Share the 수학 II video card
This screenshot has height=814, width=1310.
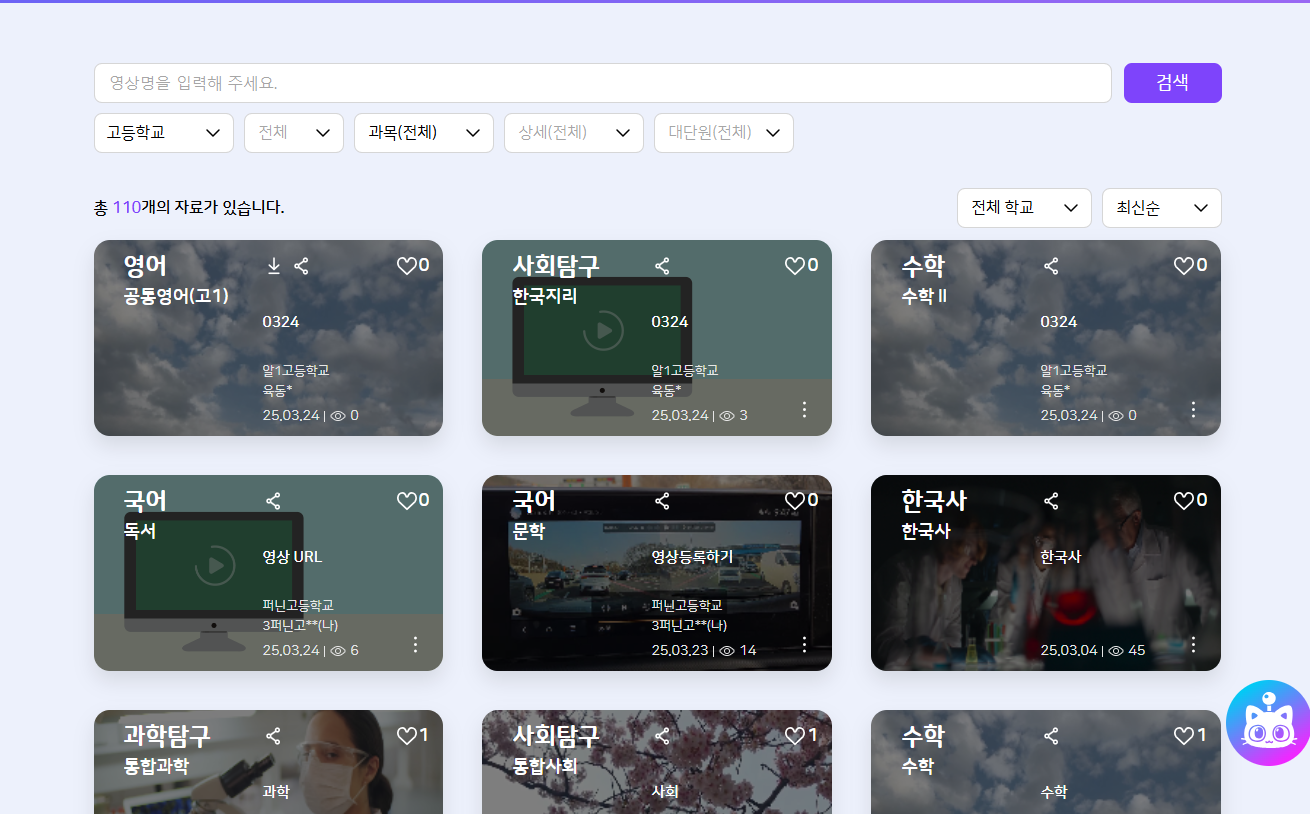(x=1051, y=266)
